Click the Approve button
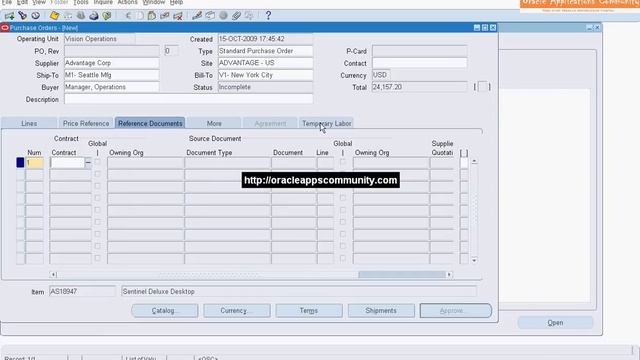Image resolution: width=640 pixels, height=360 pixels. (456, 311)
